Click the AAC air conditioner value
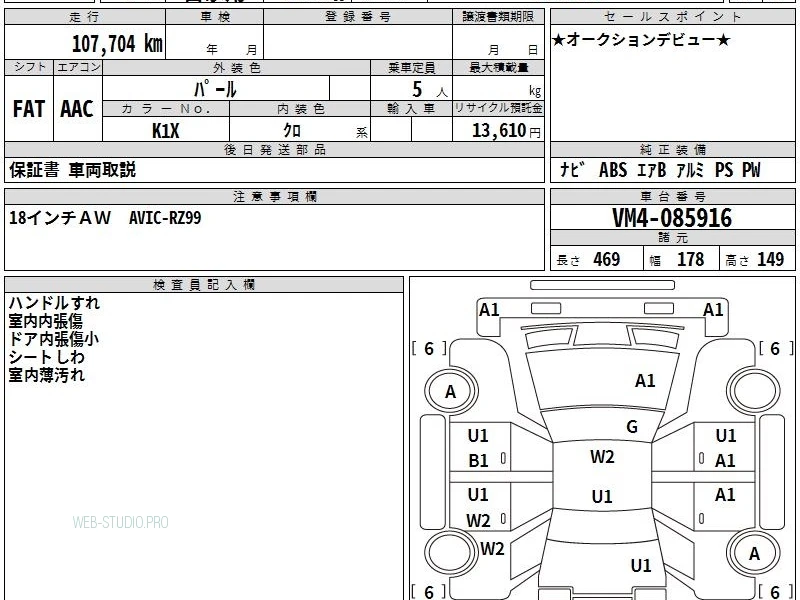800x600 pixels. [x=77, y=109]
